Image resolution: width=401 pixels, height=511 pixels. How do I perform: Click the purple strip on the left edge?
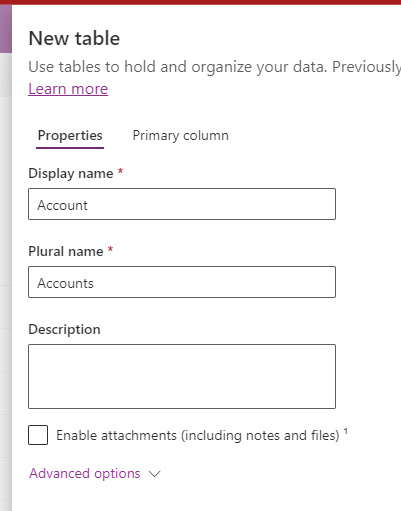tap(6, 29)
